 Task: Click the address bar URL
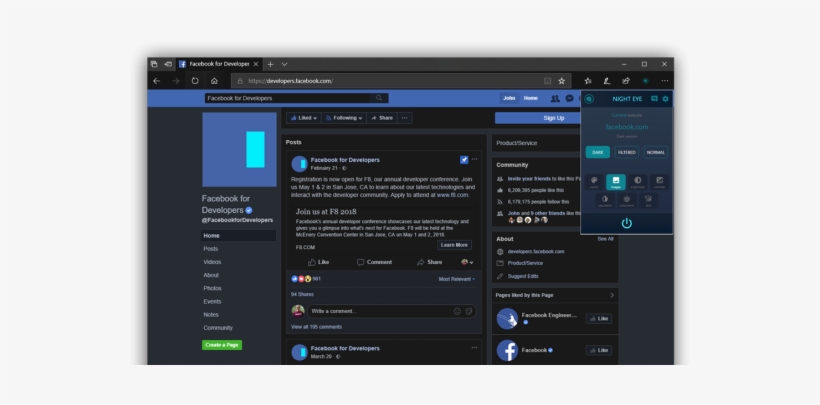tap(291, 81)
